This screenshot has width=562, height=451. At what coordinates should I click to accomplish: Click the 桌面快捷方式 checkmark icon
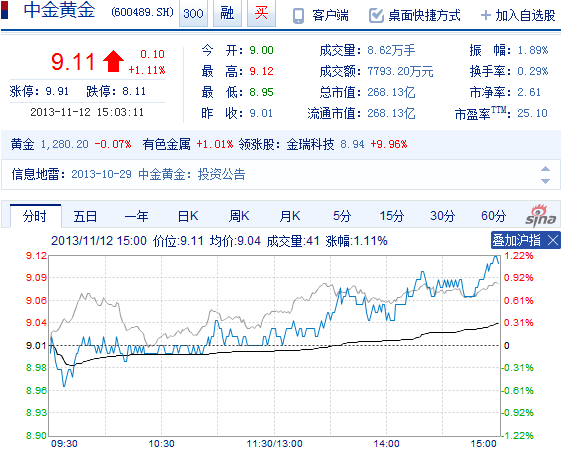[x=376, y=16]
